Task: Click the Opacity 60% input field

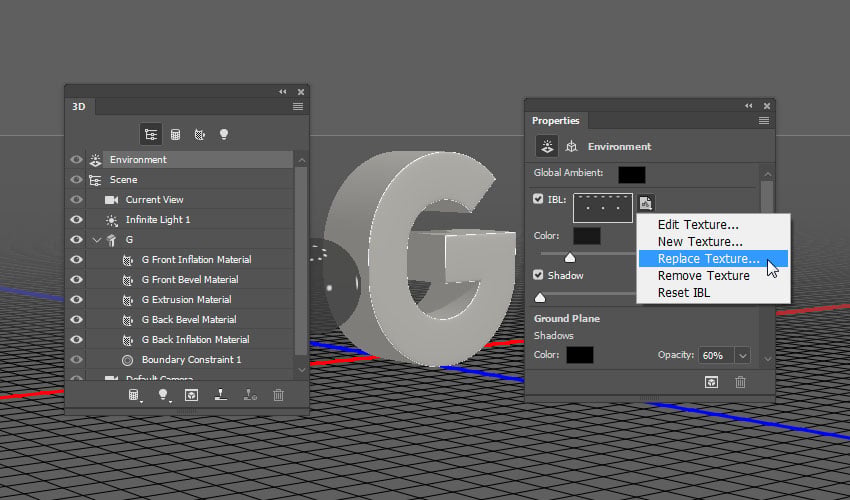Action: tap(716, 356)
